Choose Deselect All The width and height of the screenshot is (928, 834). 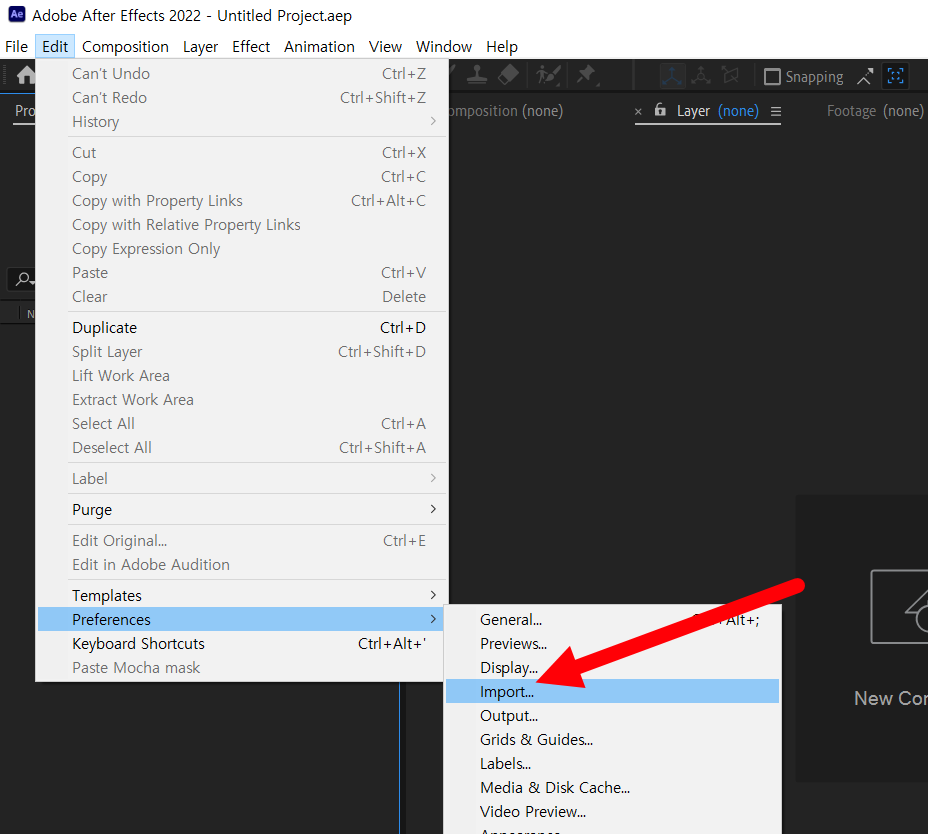point(241,447)
